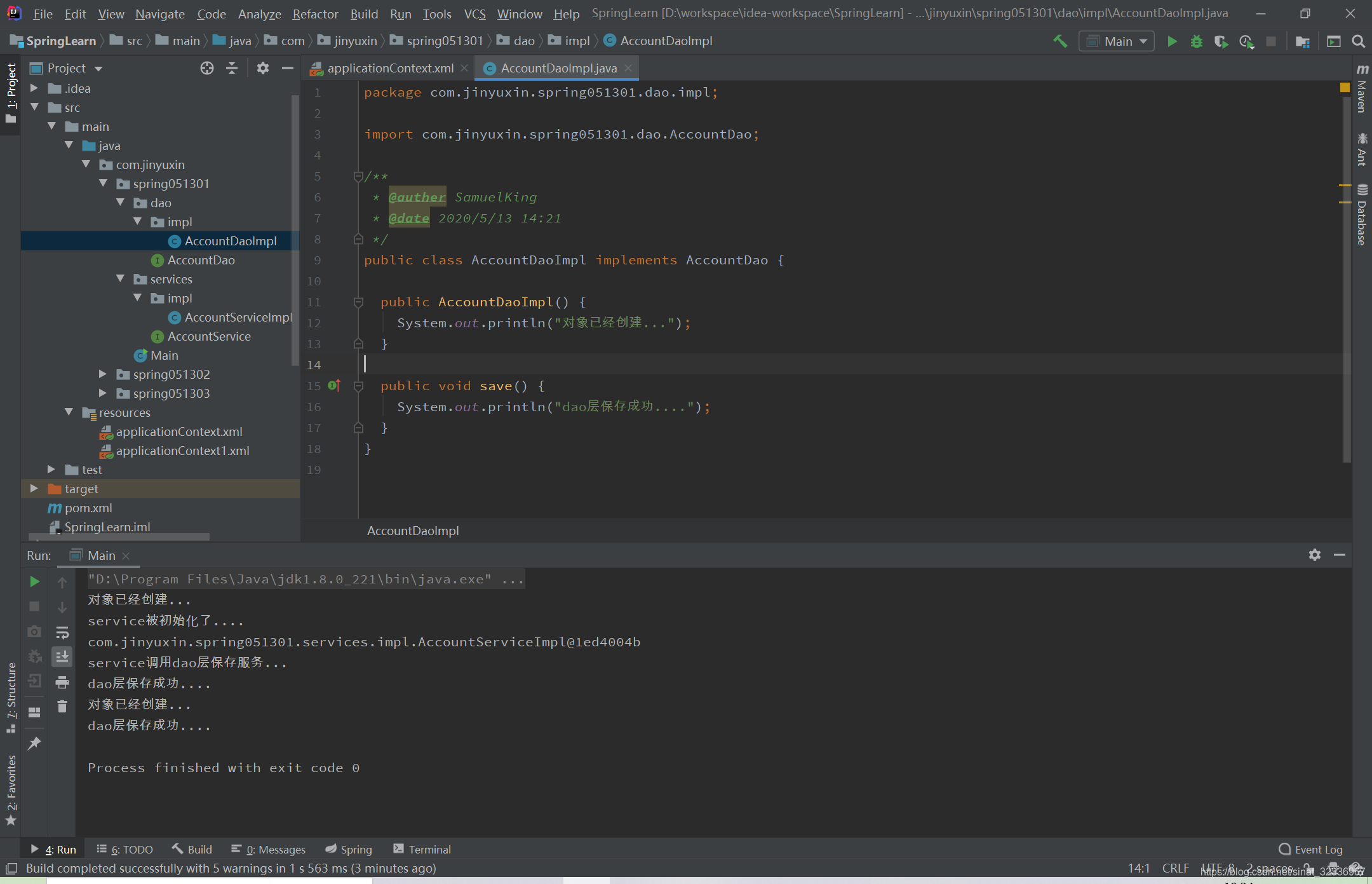Toggle soft-wrap in Run console
Image resolution: width=1372 pixels, height=884 pixels.
click(62, 632)
